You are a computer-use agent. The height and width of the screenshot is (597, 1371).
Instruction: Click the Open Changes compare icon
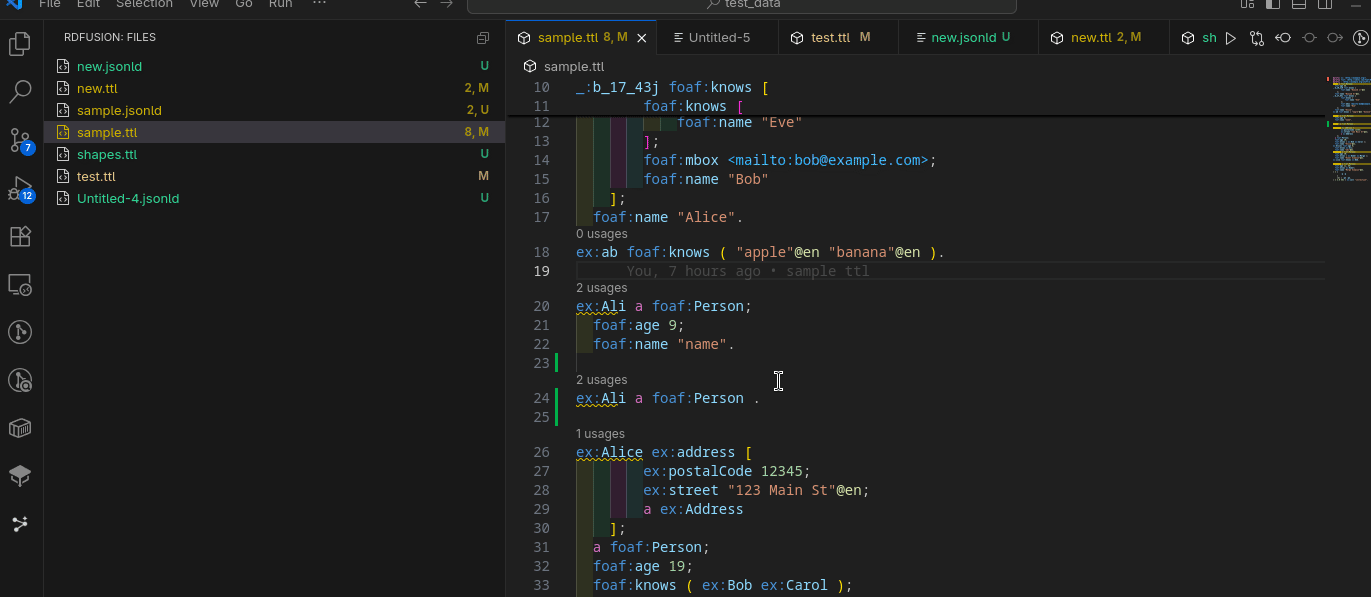1257,38
